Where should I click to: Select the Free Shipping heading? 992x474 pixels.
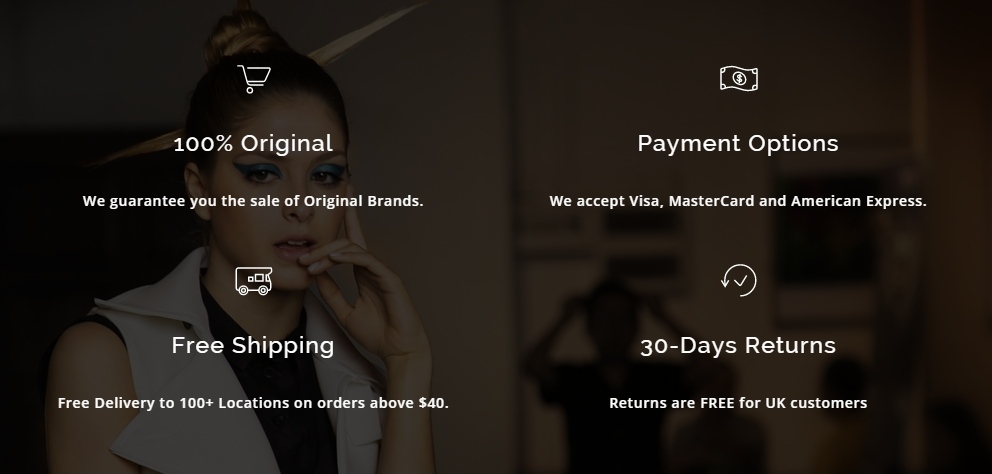253,346
